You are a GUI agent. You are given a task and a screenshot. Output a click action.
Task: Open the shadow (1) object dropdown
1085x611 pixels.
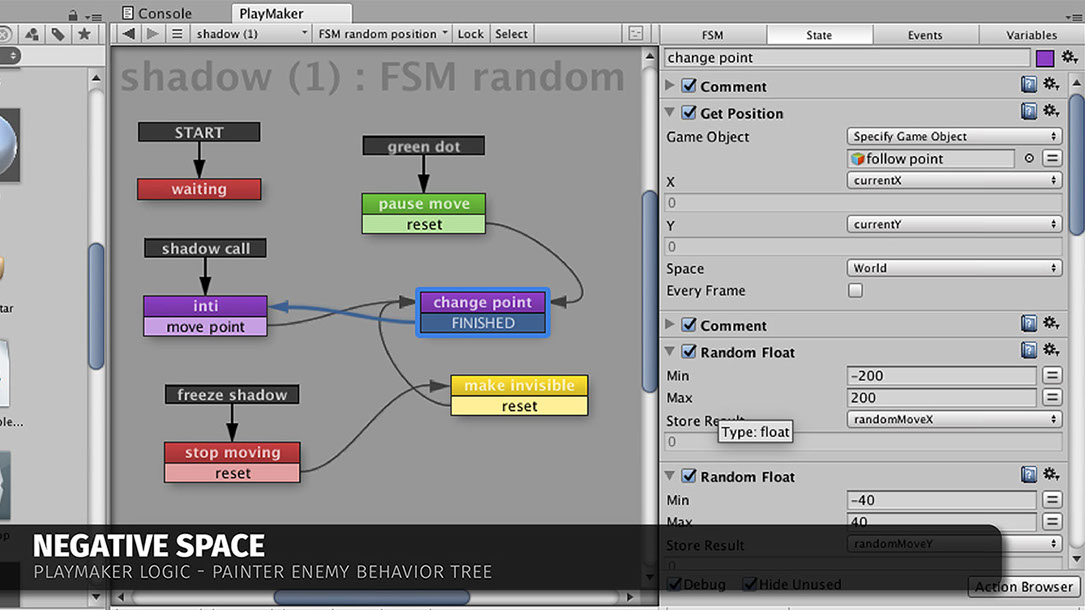251,34
